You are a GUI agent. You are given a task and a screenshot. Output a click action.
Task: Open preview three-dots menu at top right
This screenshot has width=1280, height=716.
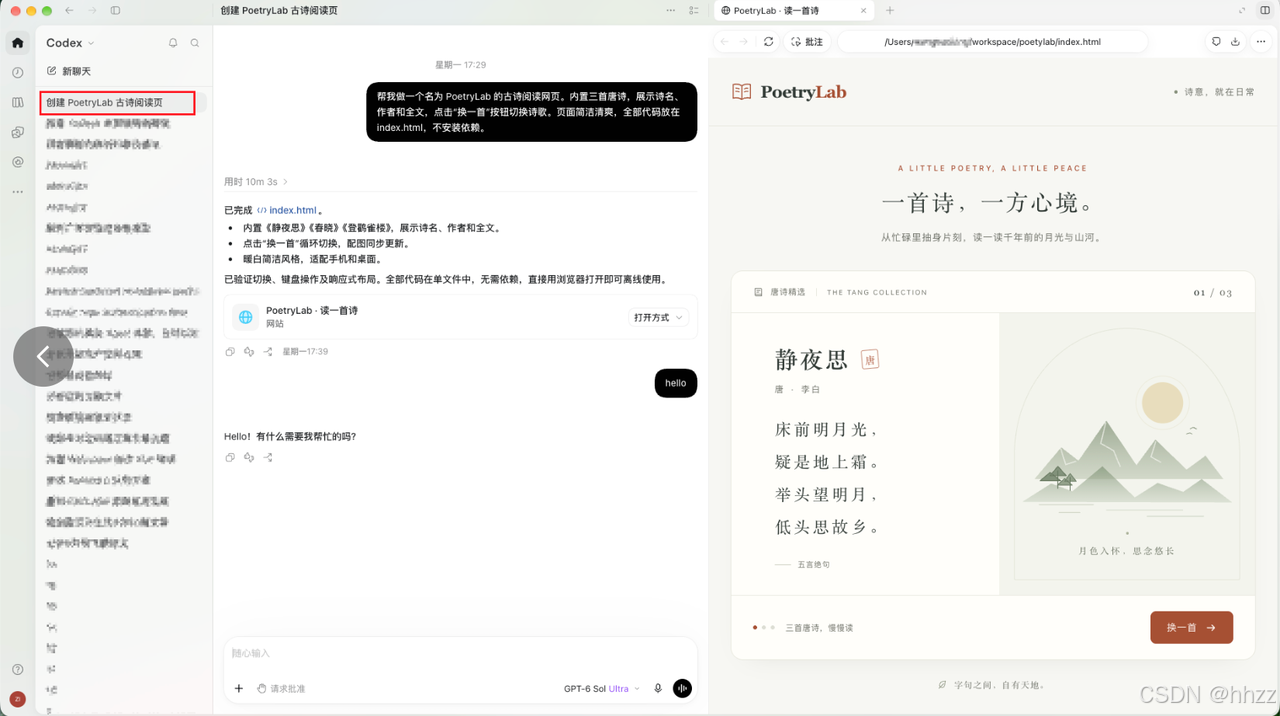1261,42
